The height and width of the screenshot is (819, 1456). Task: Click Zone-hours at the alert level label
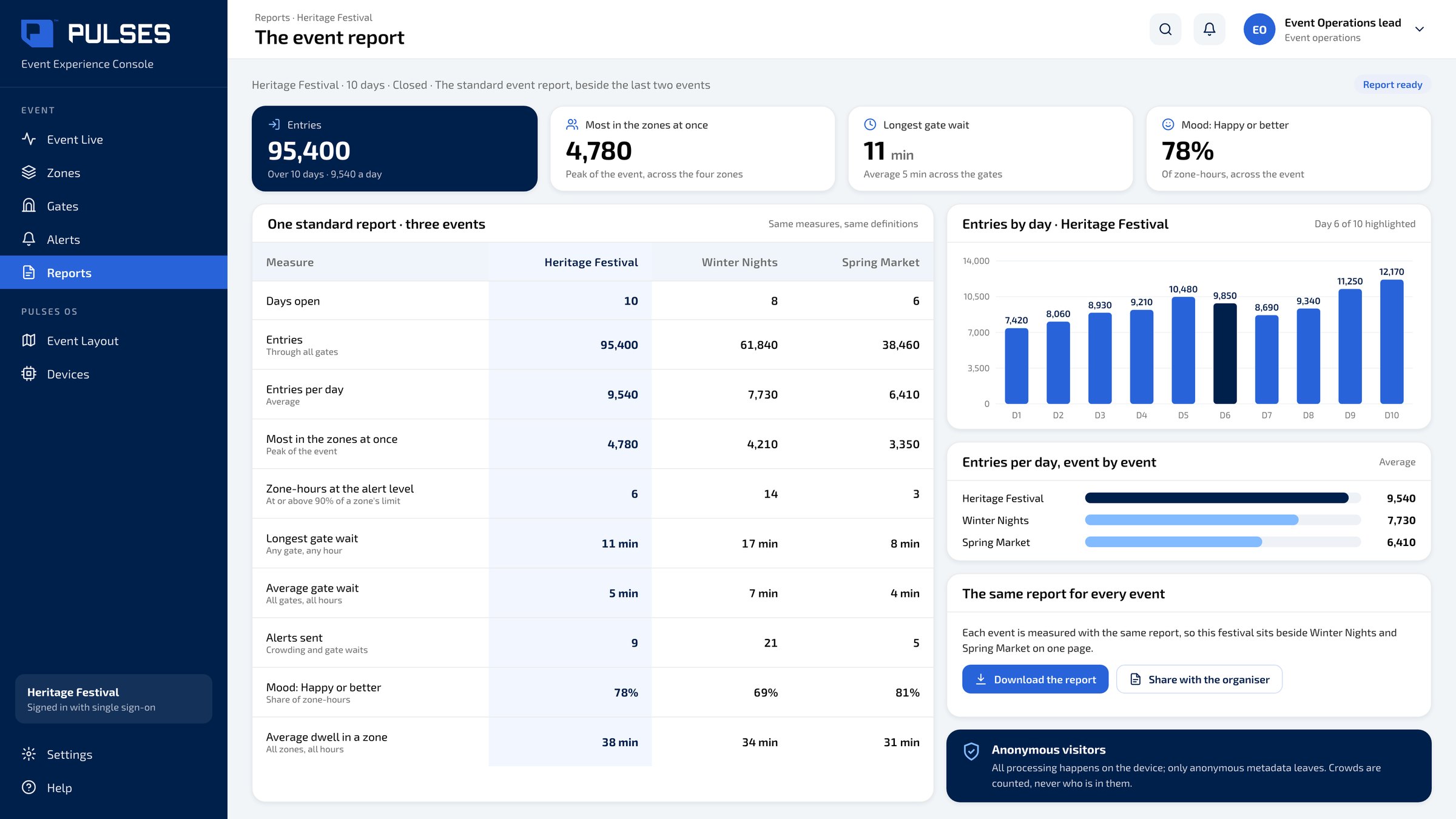[x=340, y=488]
